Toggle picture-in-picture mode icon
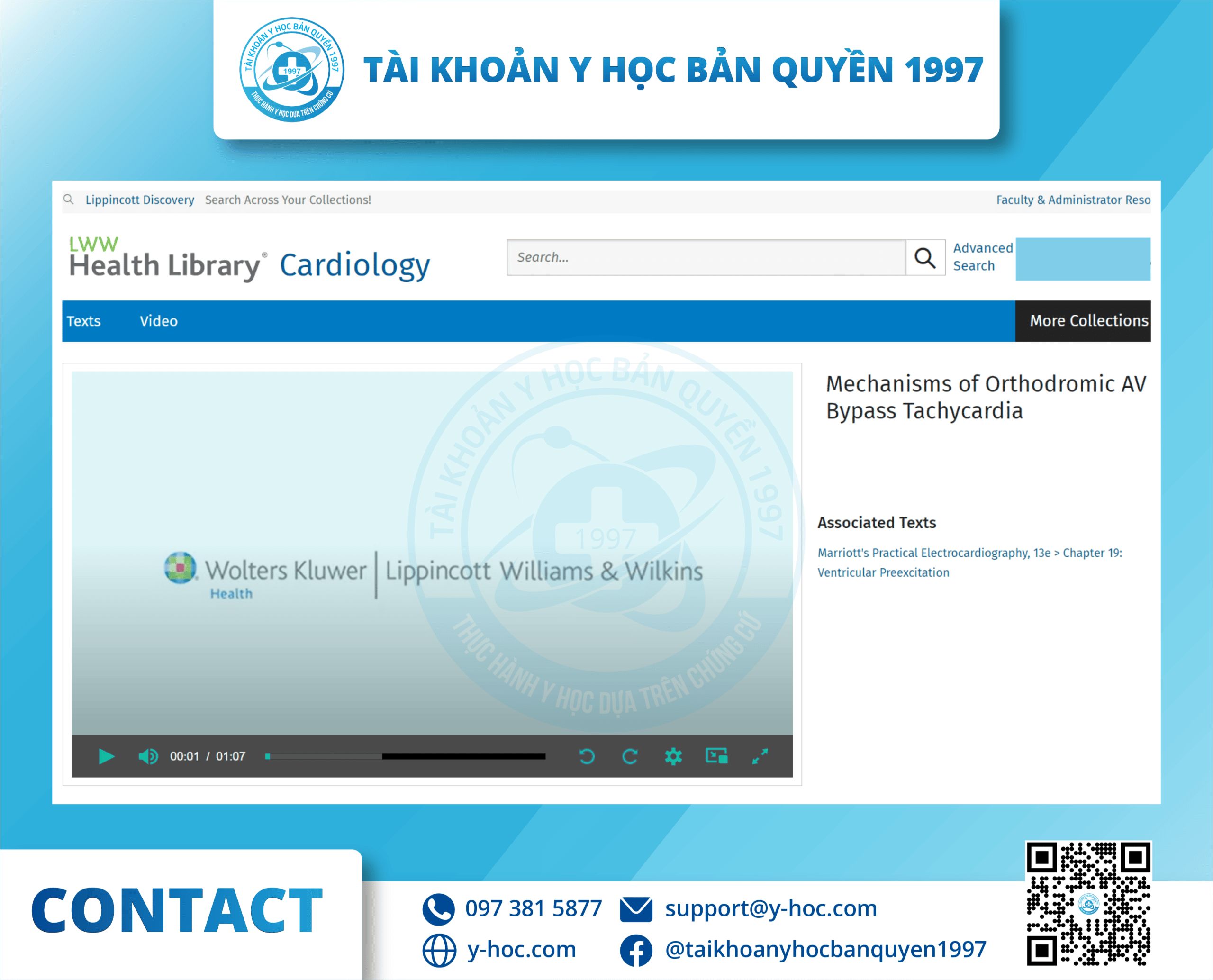The width and height of the screenshot is (1213, 980). [x=716, y=755]
